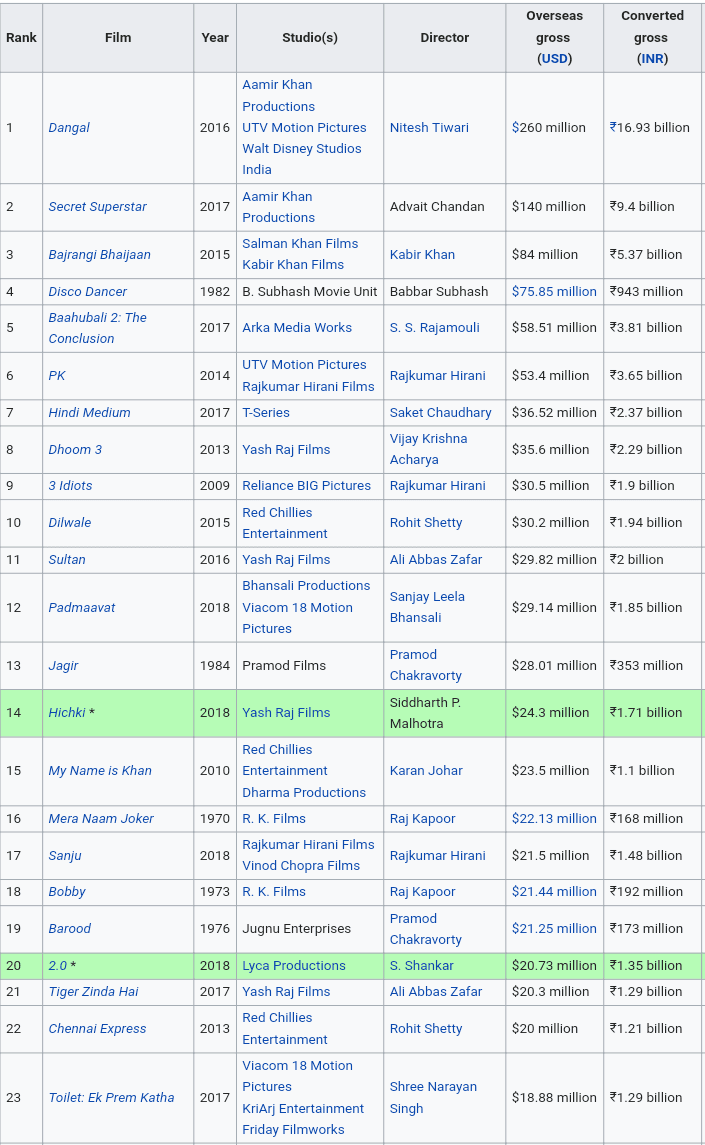
Task: Open the 2.0 film link
Action: pos(57,966)
